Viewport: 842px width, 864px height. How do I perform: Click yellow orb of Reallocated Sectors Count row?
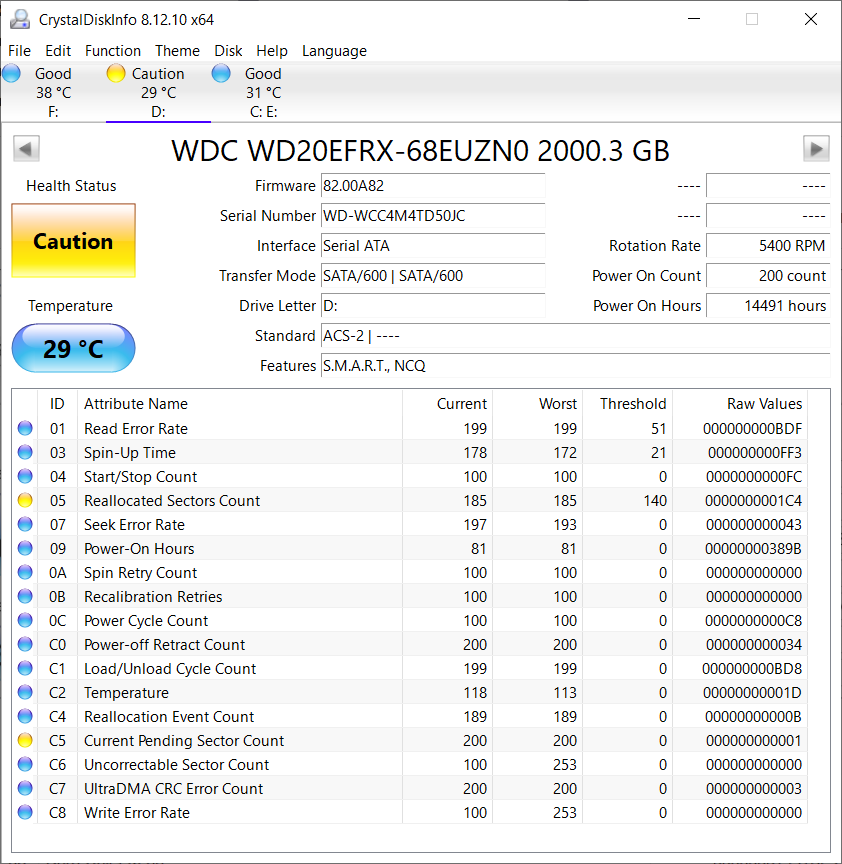(x=25, y=500)
